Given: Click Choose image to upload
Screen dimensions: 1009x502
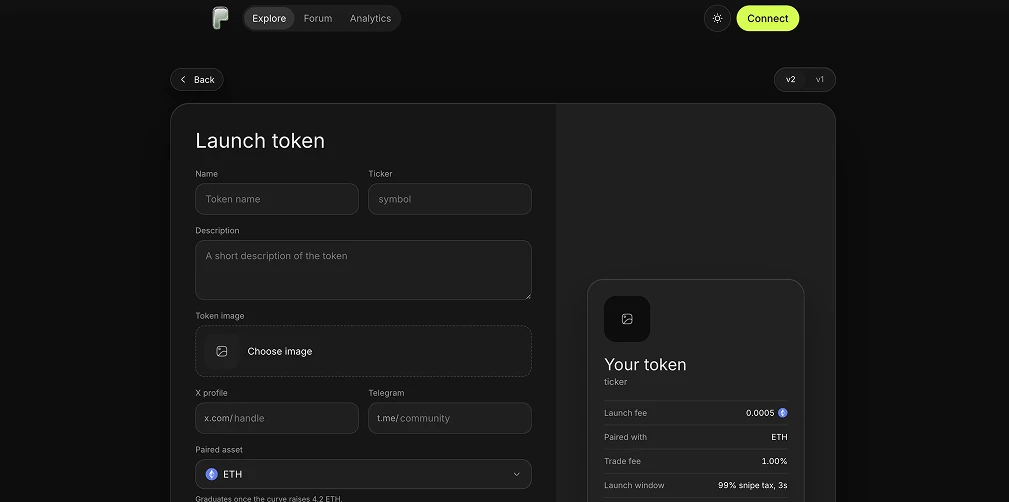Looking at the screenshot, I should (364, 351).
